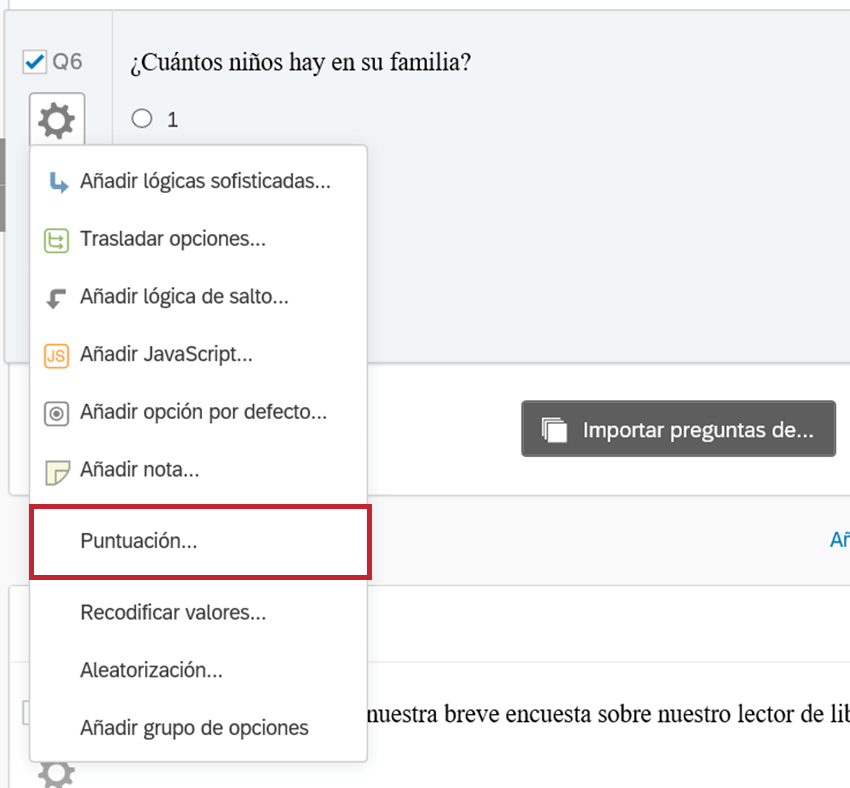Click the answer label 1
850x788 pixels.
point(172,120)
